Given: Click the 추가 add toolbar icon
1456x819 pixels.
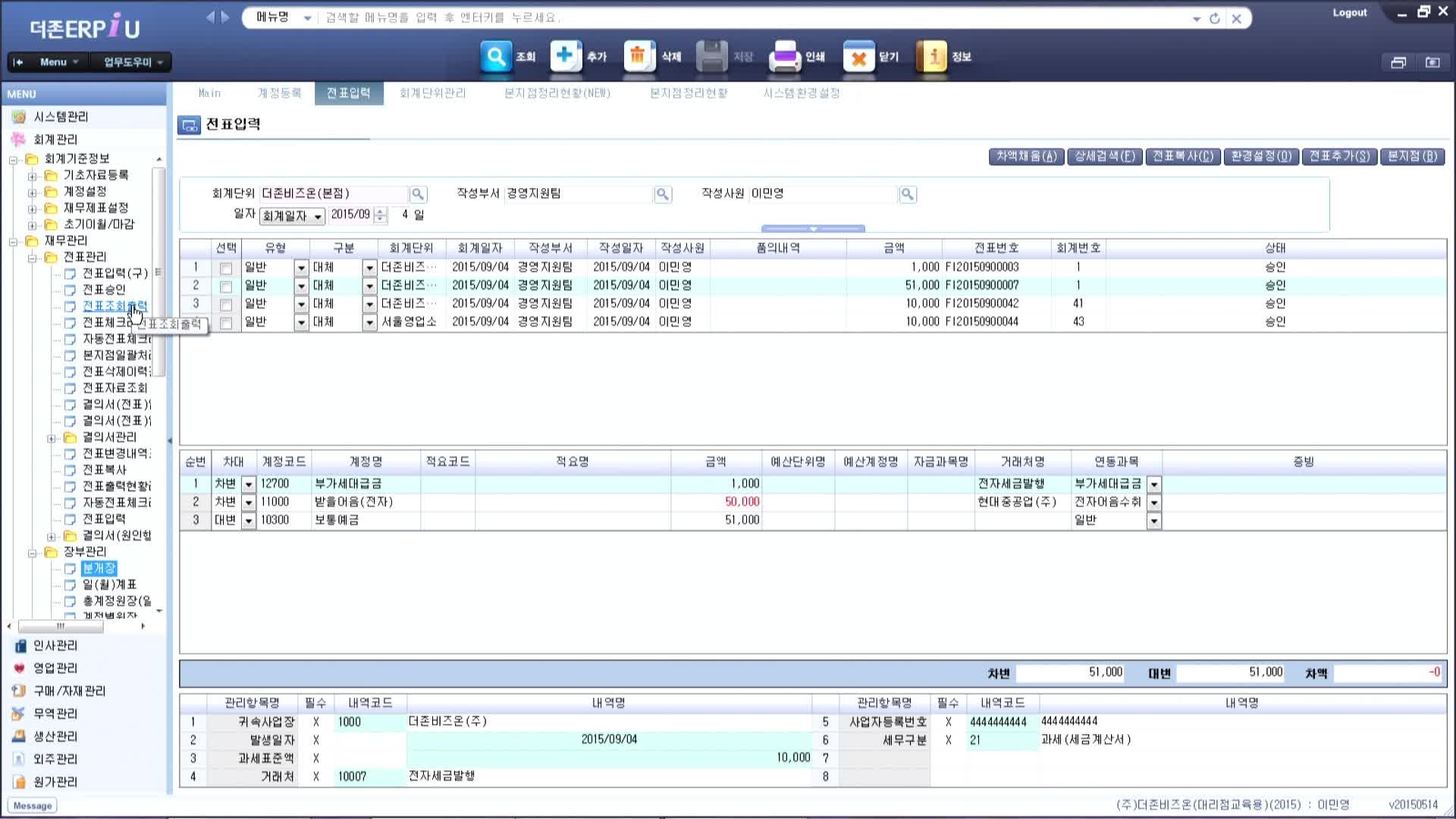Looking at the screenshot, I should coord(566,56).
